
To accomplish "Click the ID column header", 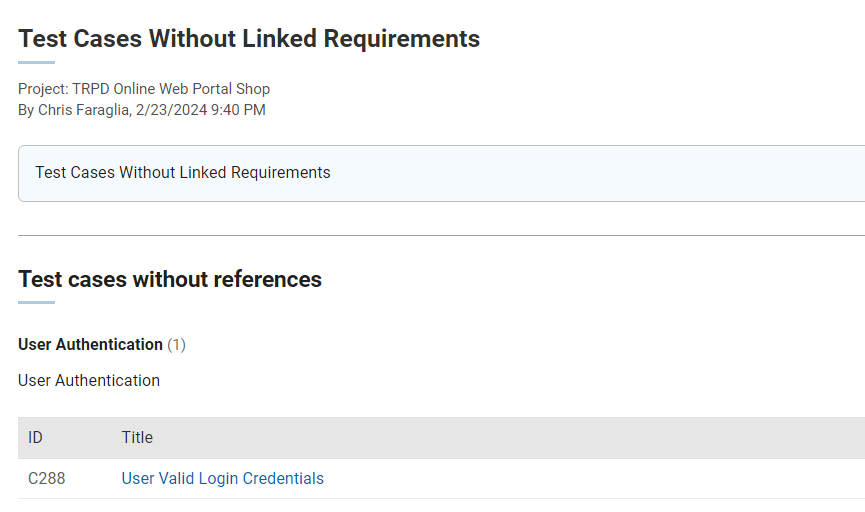I will [x=35, y=437].
